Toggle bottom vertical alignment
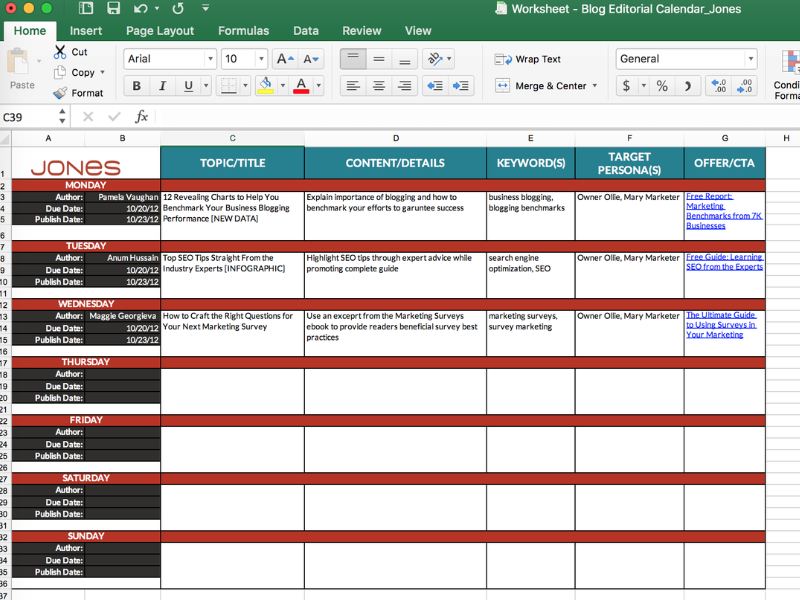The width and height of the screenshot is (800, 600). pyautogui.click(x=405, y=59)
